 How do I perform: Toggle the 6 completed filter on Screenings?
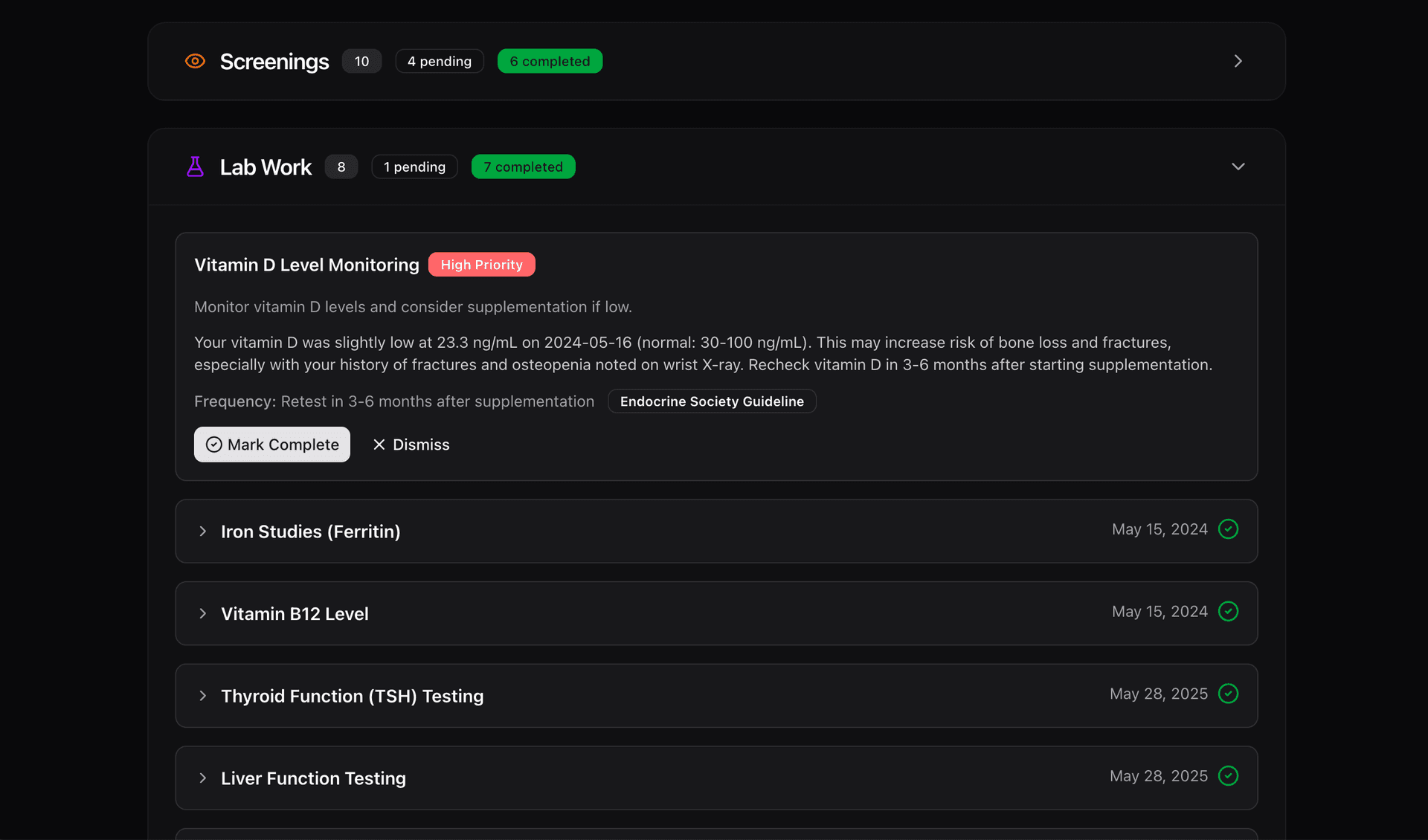550,61
